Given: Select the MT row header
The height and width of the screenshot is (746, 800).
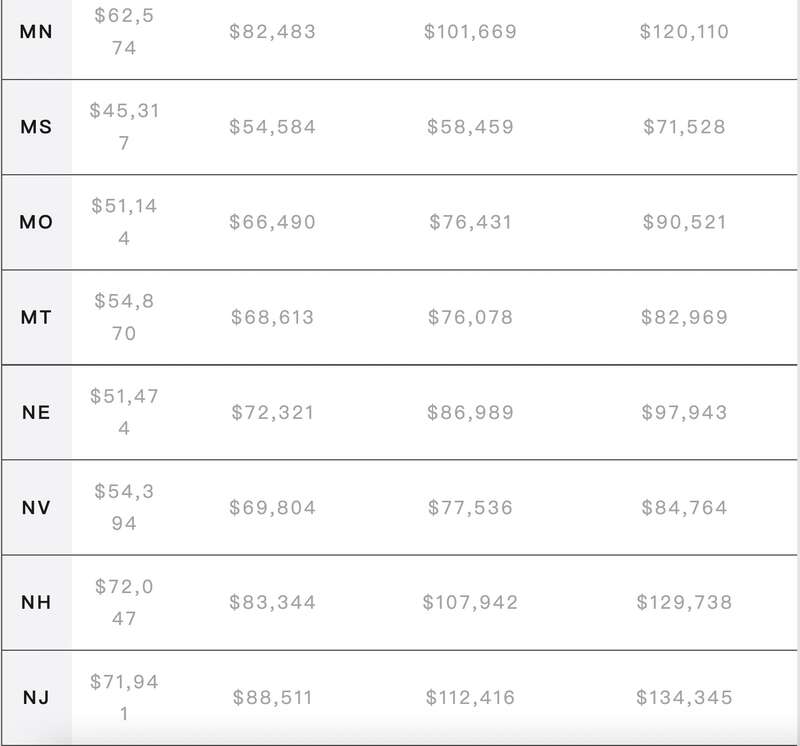Looking at the screenshot, I should pyautogui.click(x=36, y=317).
